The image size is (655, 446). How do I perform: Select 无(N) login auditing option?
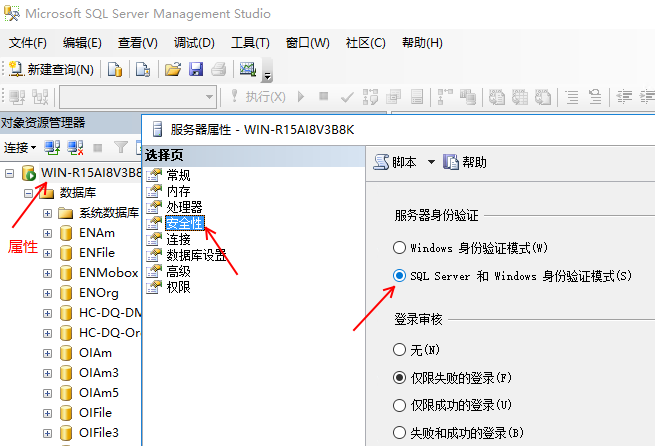pos(400,350)
